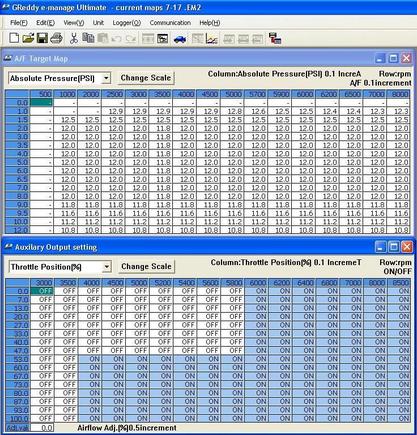The width and height of the screenshot is (417, 435).
Task: Select the 27.0 throttle row header
Action: coord(18,325)
